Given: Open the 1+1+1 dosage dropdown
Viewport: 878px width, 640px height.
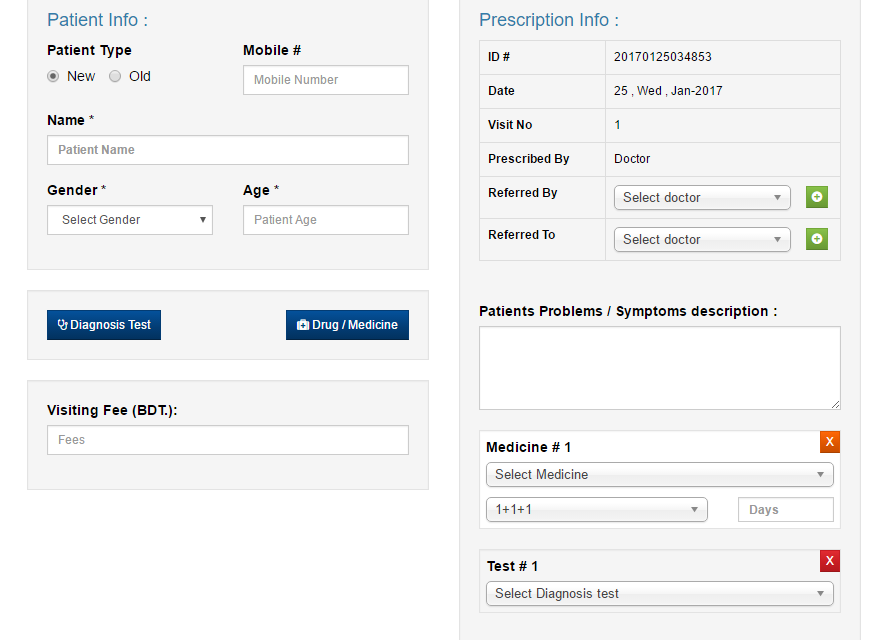Looking at the screenshot, I should click(x=596, y=509).
